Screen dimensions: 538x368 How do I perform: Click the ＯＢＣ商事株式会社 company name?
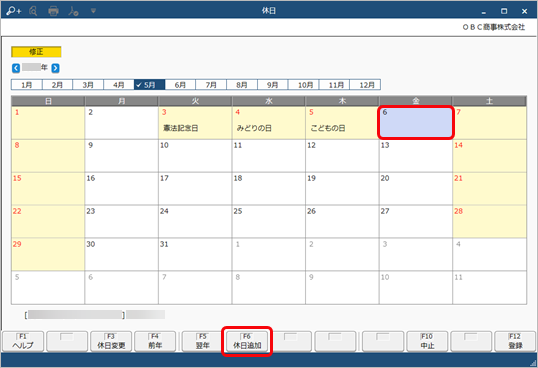click(x=493, y=27)
